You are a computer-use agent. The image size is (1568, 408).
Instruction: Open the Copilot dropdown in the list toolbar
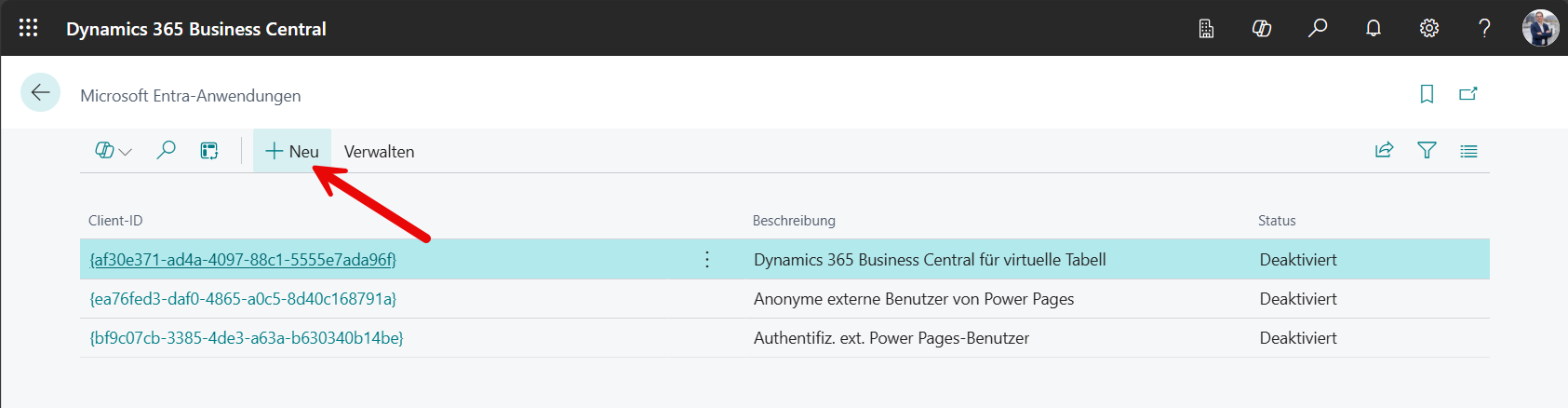[114, 151]
